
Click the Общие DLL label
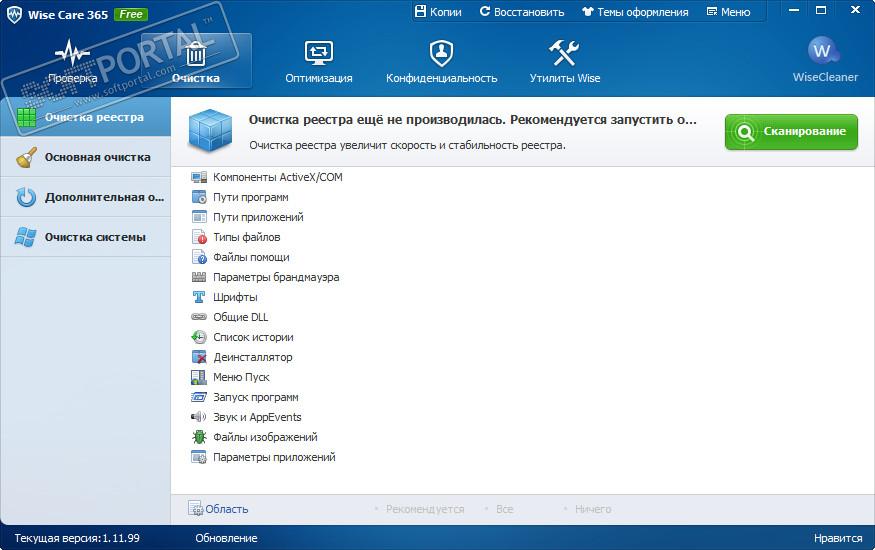coord(241,317)
